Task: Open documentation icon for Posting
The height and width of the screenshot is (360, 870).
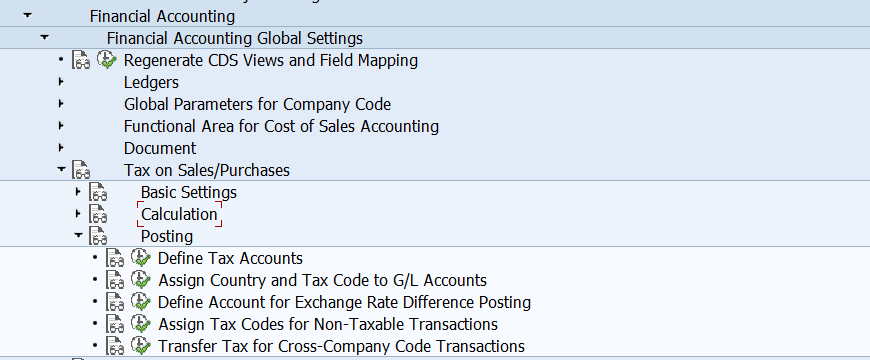Action: 98,236
